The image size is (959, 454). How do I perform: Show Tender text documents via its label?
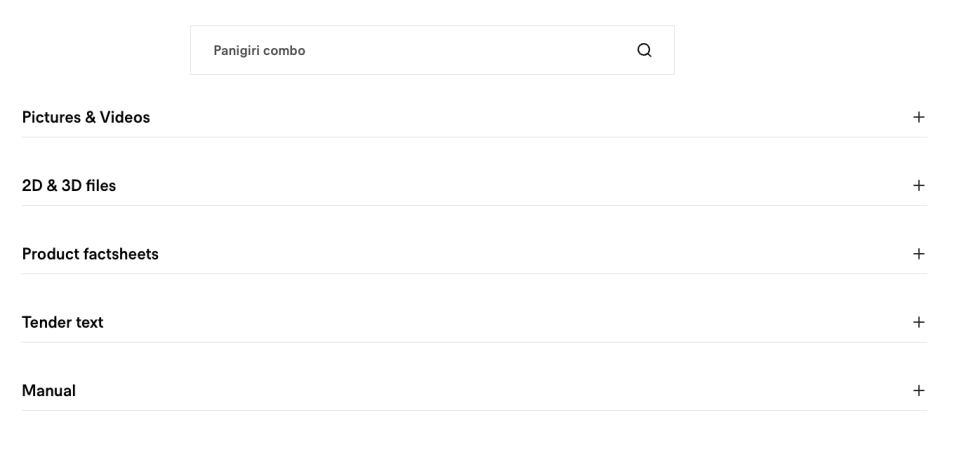click(63, 323)
